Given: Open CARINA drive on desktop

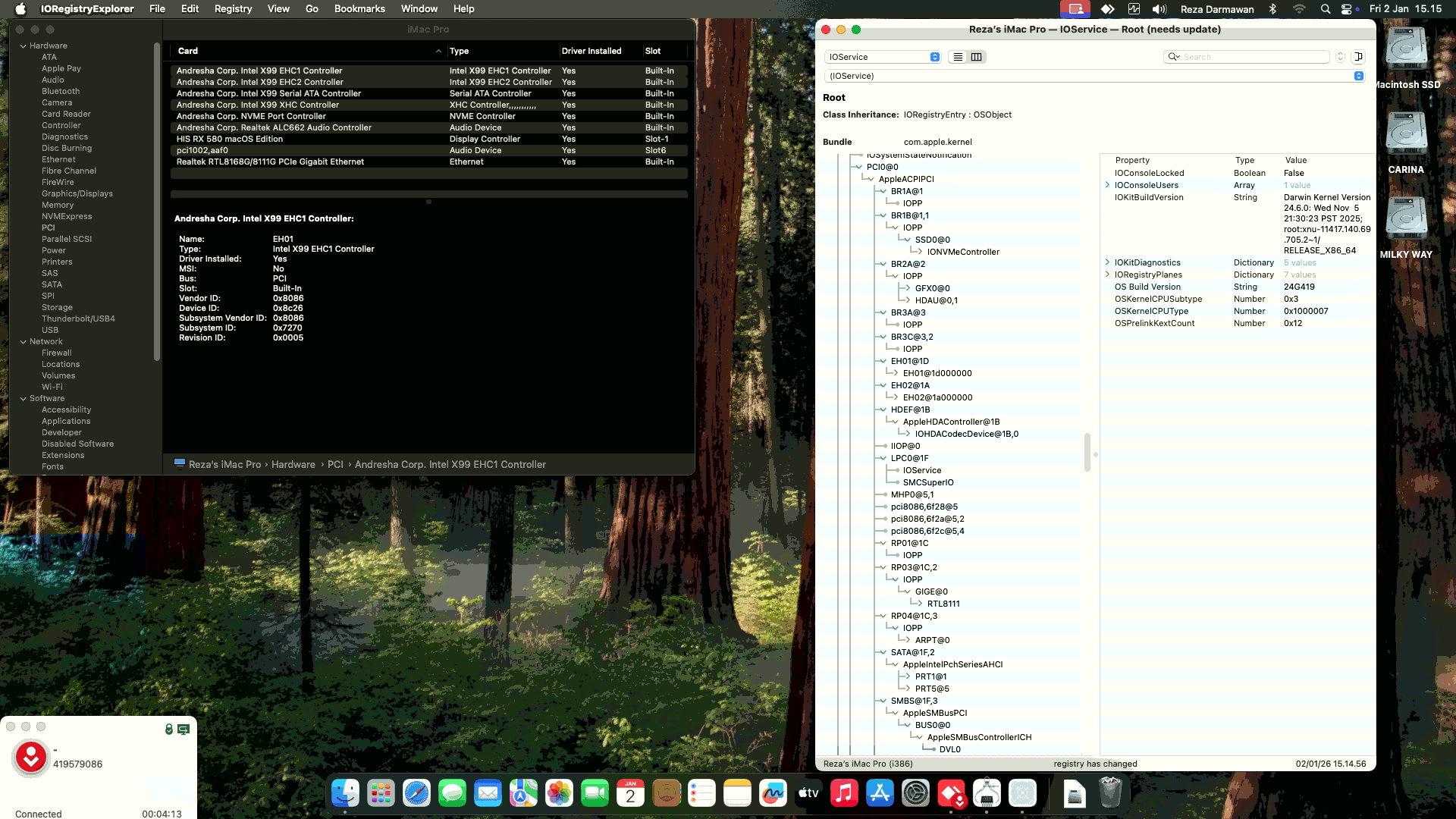Looking at the screenshot, I should tap(1406, 133).
